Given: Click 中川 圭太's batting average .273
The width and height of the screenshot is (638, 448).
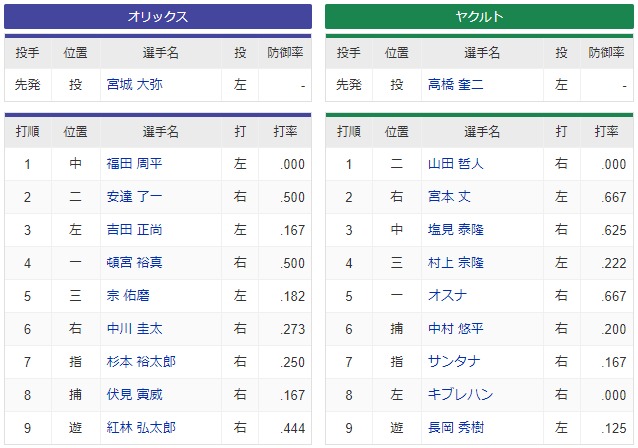Looking at the screenshot, I should tap(292, 329).
